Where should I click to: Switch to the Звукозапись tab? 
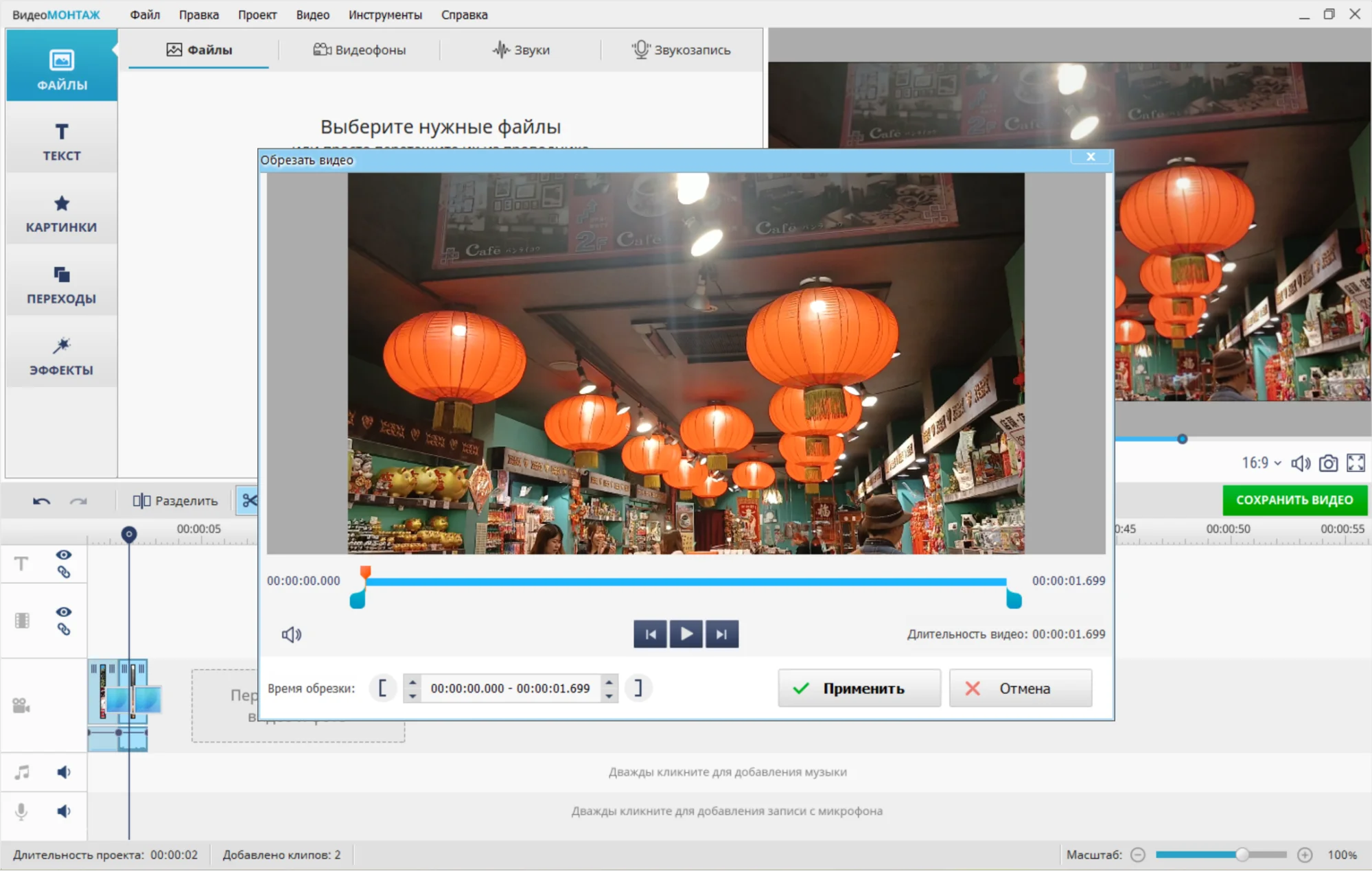click(681, 49)
